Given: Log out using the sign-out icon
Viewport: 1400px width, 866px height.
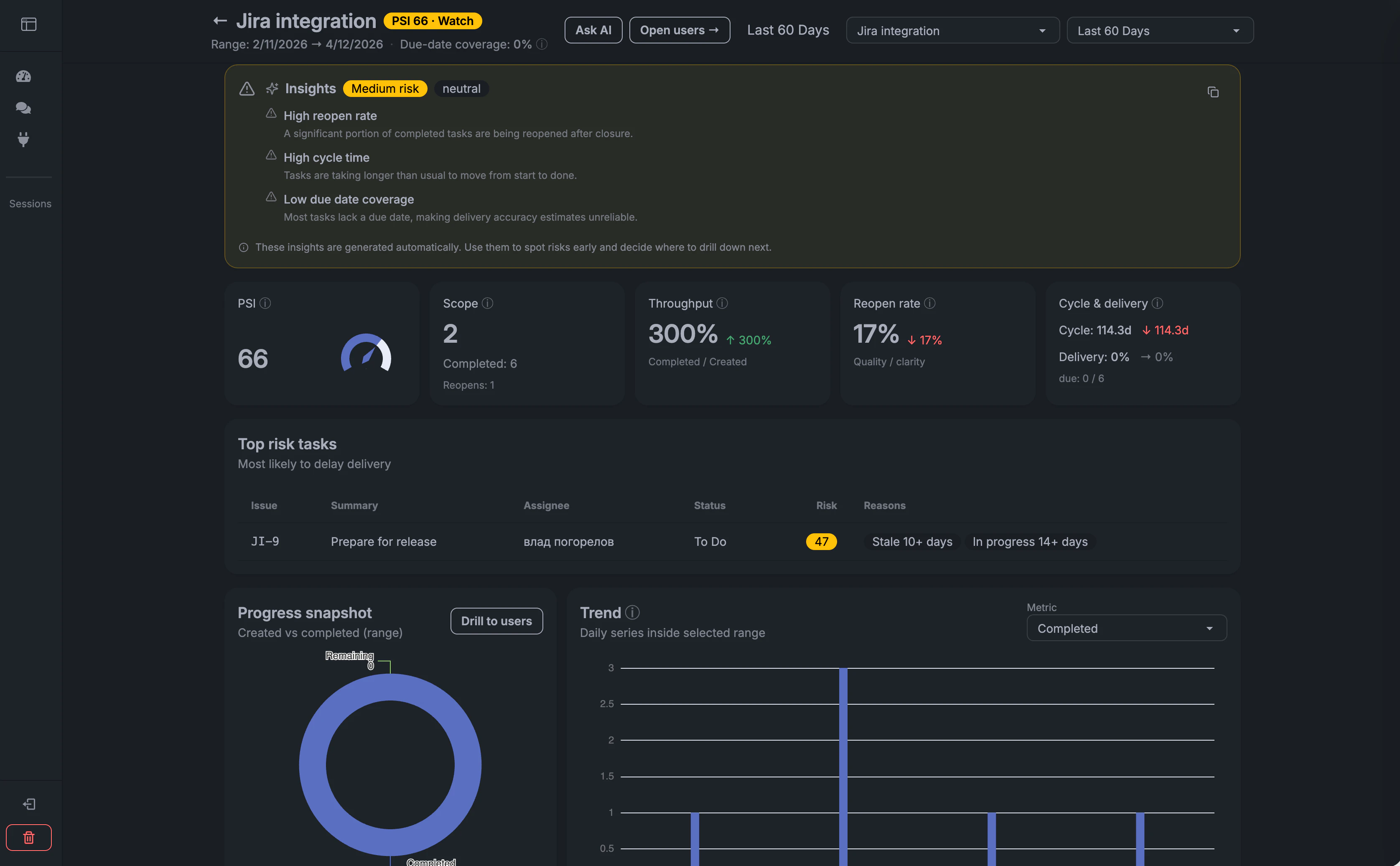Looking at the screenshot, I should (x=29, y=804).
